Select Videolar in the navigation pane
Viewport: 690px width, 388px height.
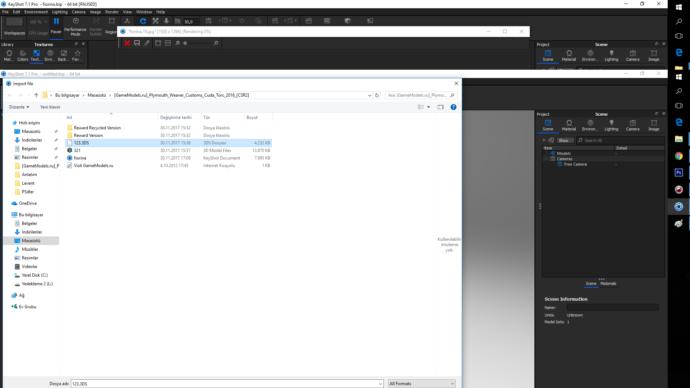(x=29, y=267)
